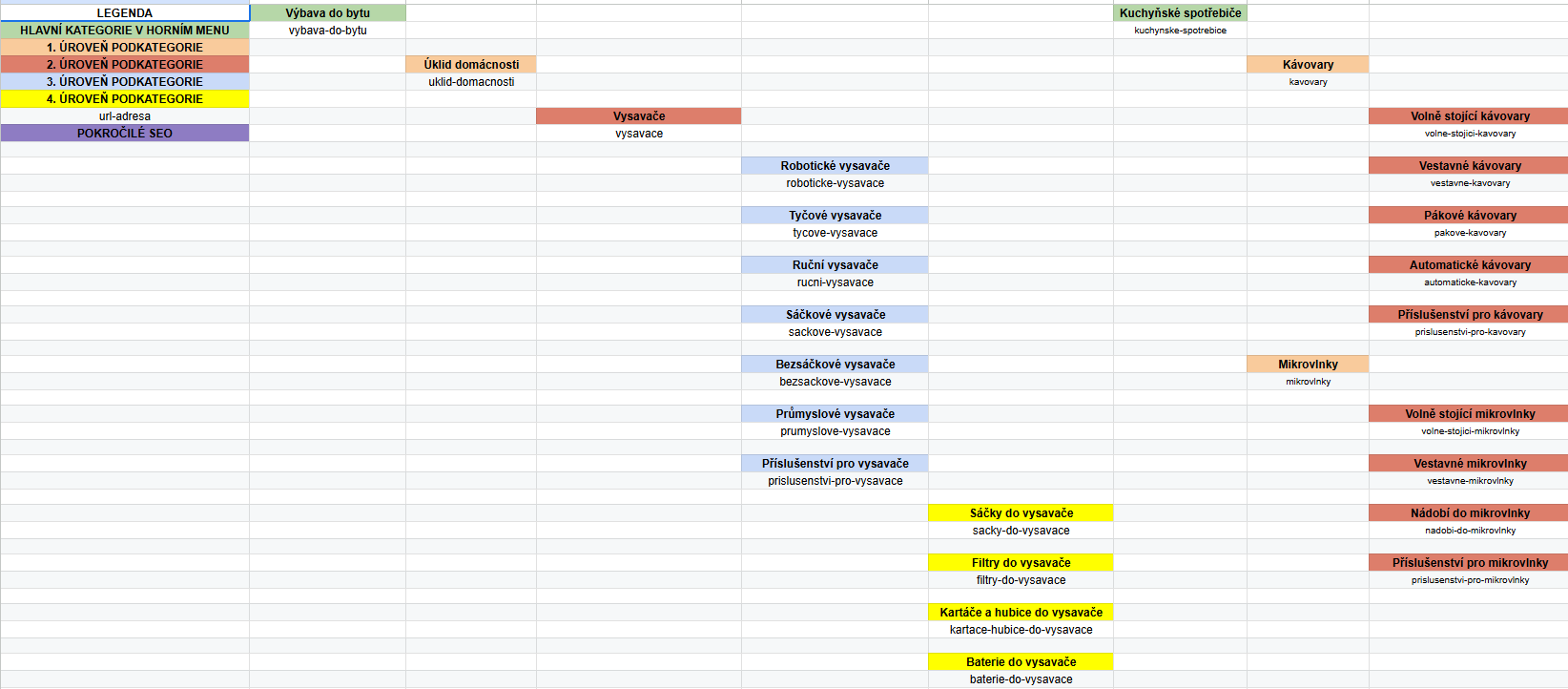Select the Úklid domácnosti cell
This screenshot has height=689, width=1568.
471,65
